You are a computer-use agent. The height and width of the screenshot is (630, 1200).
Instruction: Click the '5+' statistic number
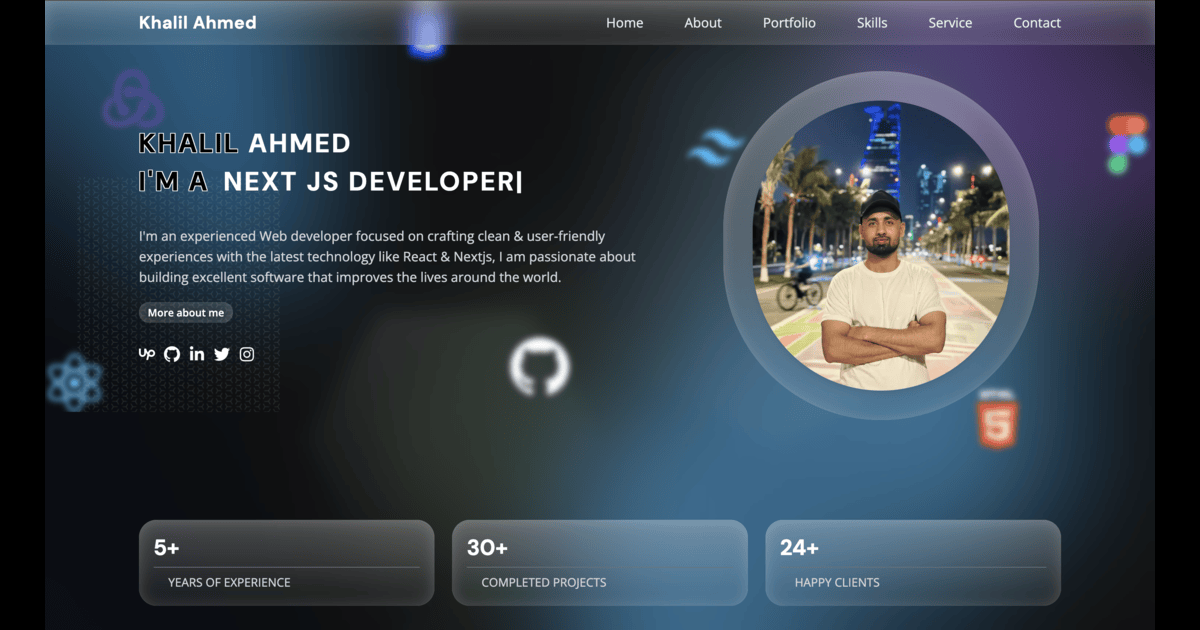pos(167,547)
